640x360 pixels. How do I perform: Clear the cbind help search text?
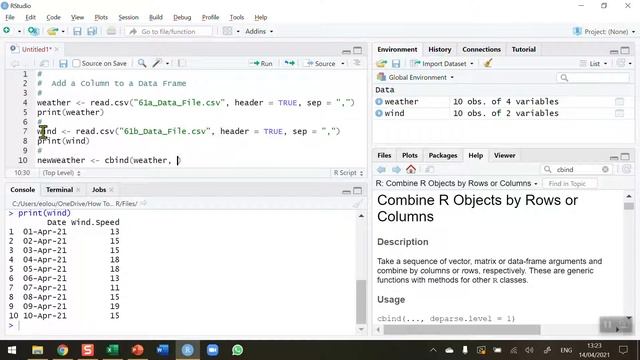[x=605, y=169]
